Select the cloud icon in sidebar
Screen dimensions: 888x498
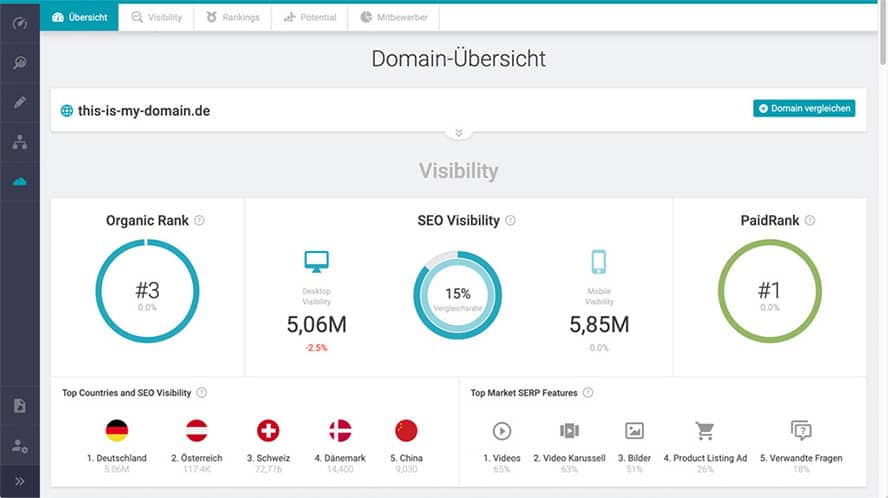tap(20, 181)
